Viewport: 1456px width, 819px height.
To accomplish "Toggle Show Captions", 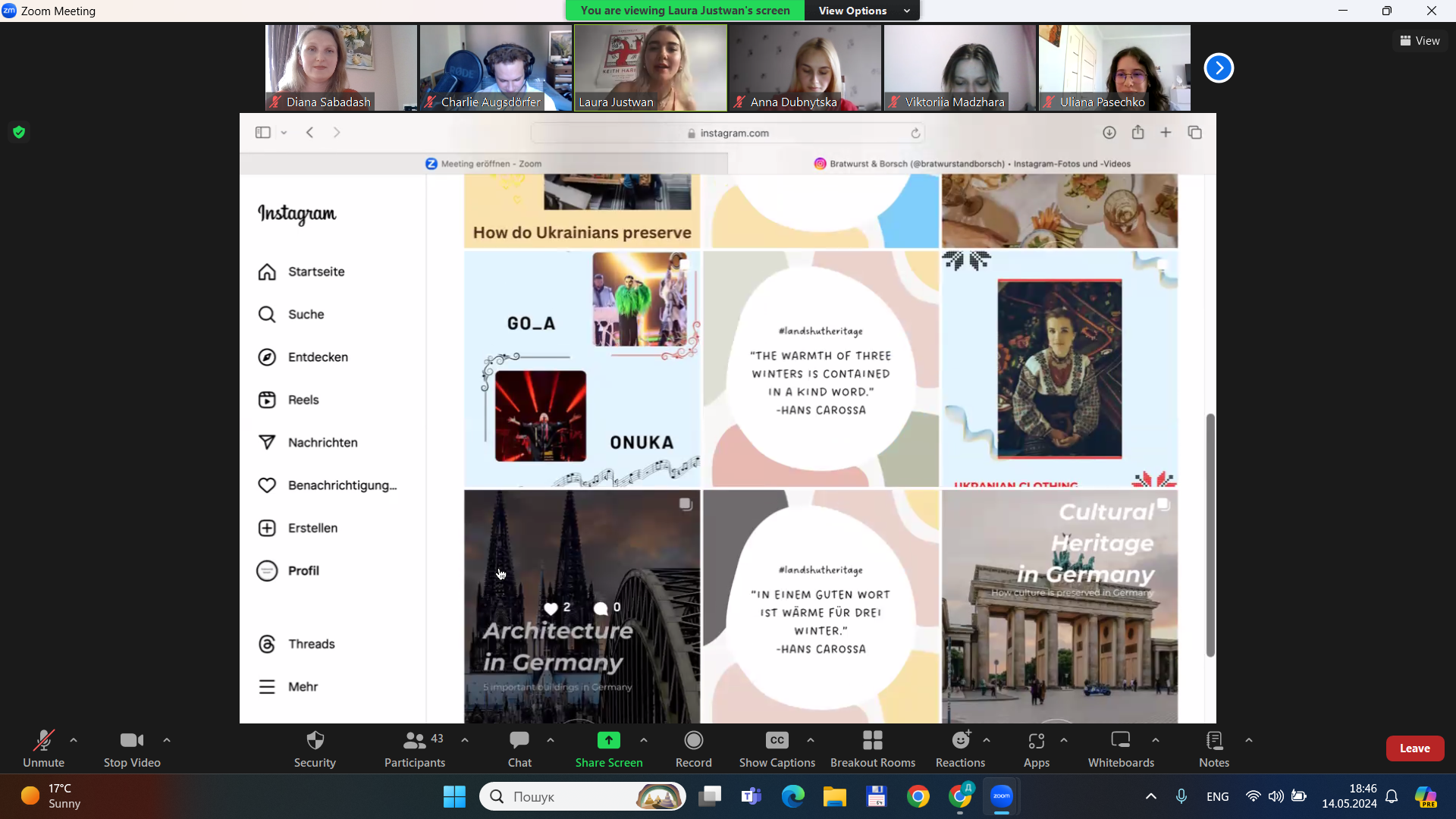I will coord(777,740).
